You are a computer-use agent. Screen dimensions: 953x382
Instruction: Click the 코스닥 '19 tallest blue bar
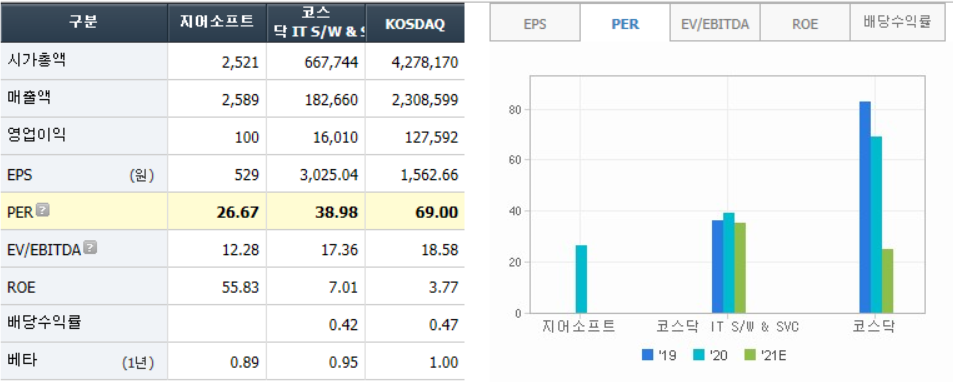point(865,207)
